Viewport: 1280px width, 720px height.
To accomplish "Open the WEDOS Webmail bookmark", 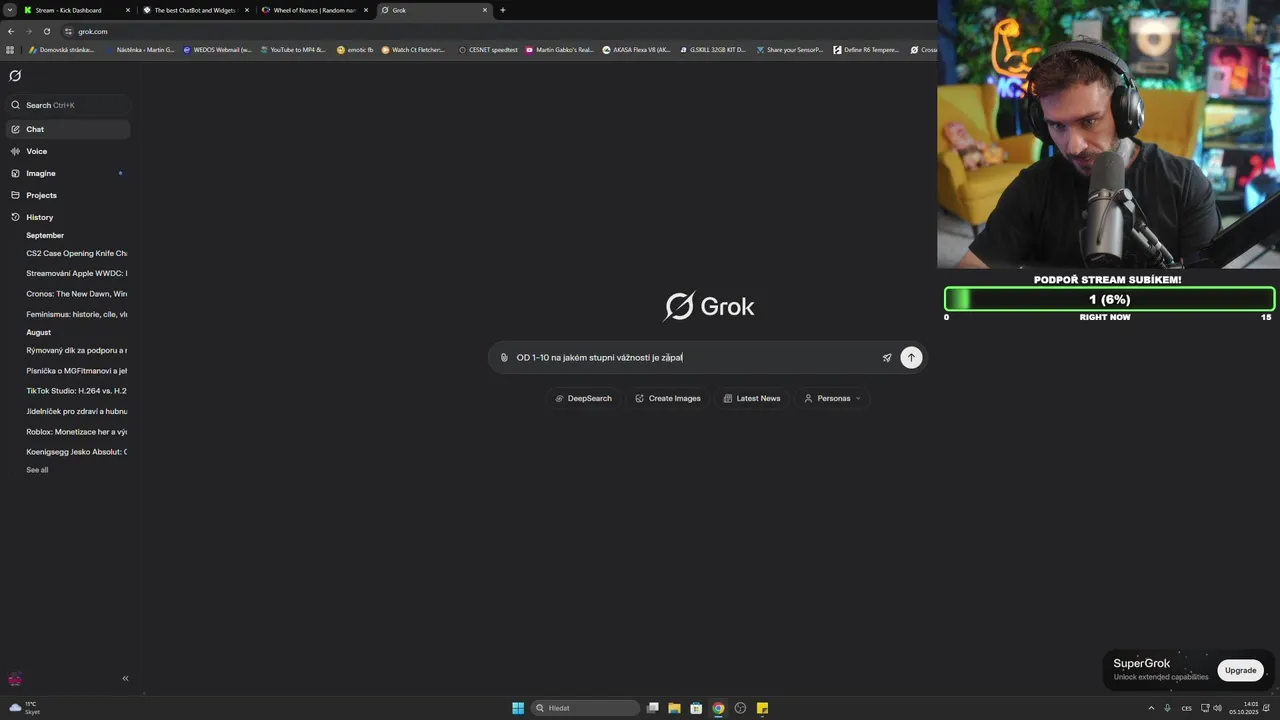I will click(x=217, y=49).
